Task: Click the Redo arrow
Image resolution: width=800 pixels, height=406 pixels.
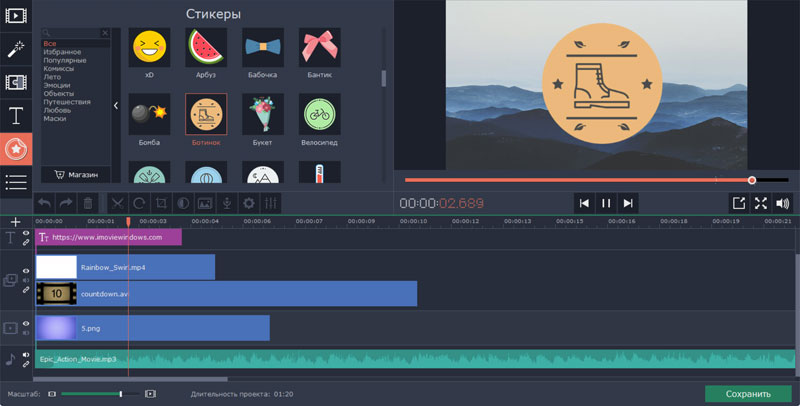Action: point(66,204)
